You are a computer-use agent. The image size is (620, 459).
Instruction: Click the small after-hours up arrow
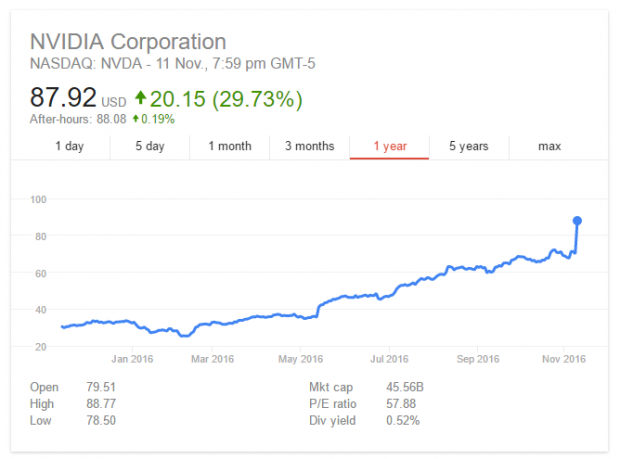(136, 118)
